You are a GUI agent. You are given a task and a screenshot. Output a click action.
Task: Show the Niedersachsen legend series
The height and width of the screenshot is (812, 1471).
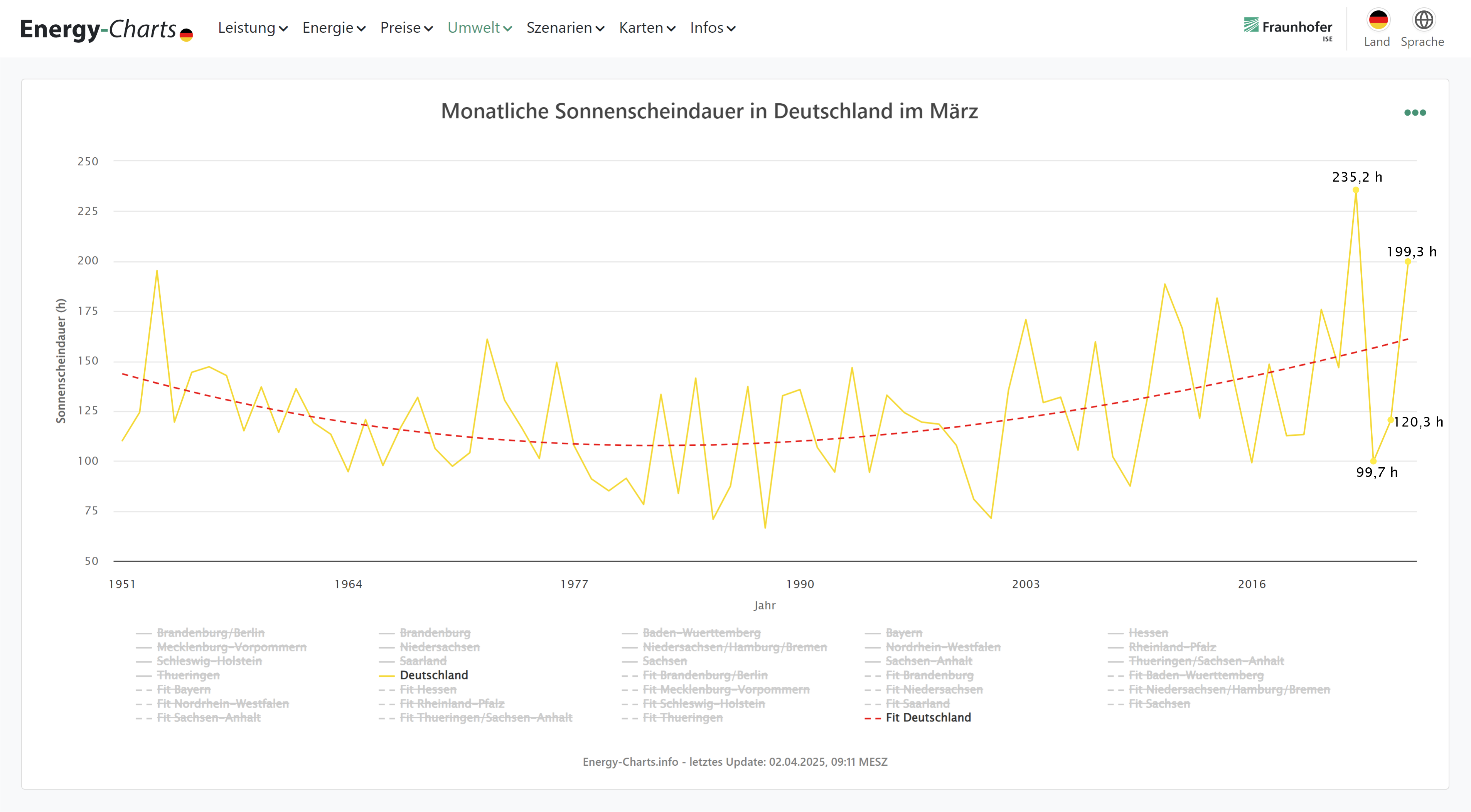click(x=430, y=647)
